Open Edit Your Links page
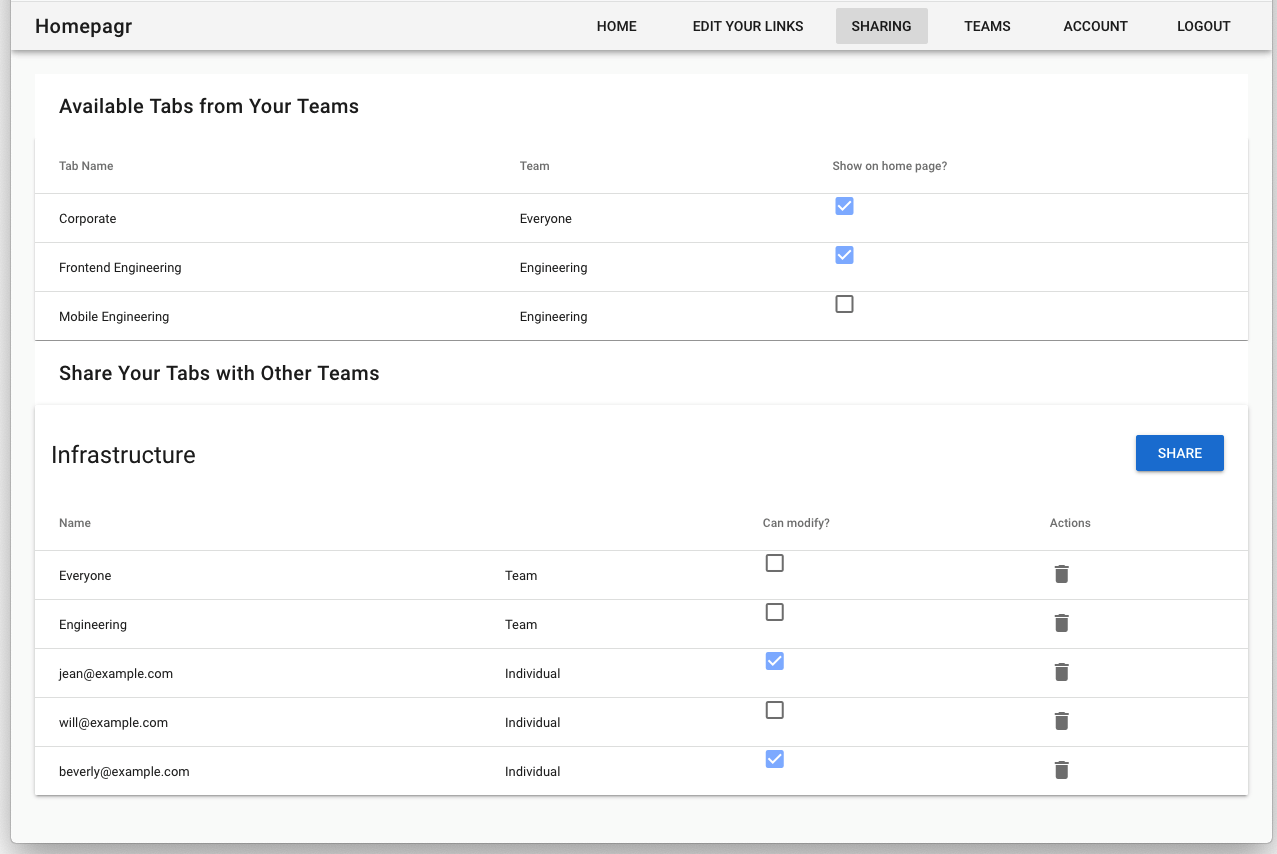This screenshot has height=854, width=1277. coord(747,26)
